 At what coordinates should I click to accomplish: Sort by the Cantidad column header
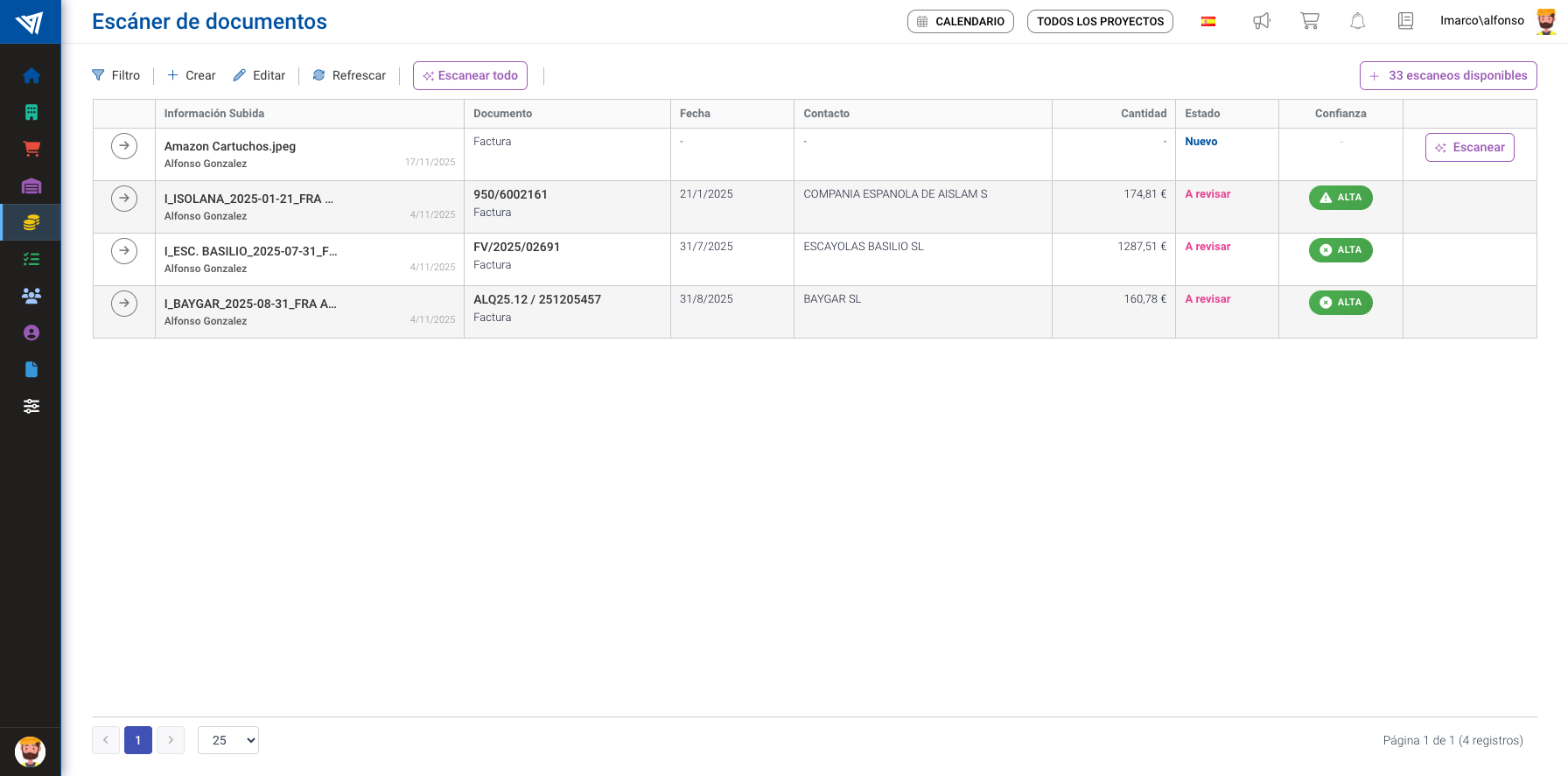(1143, 114)
